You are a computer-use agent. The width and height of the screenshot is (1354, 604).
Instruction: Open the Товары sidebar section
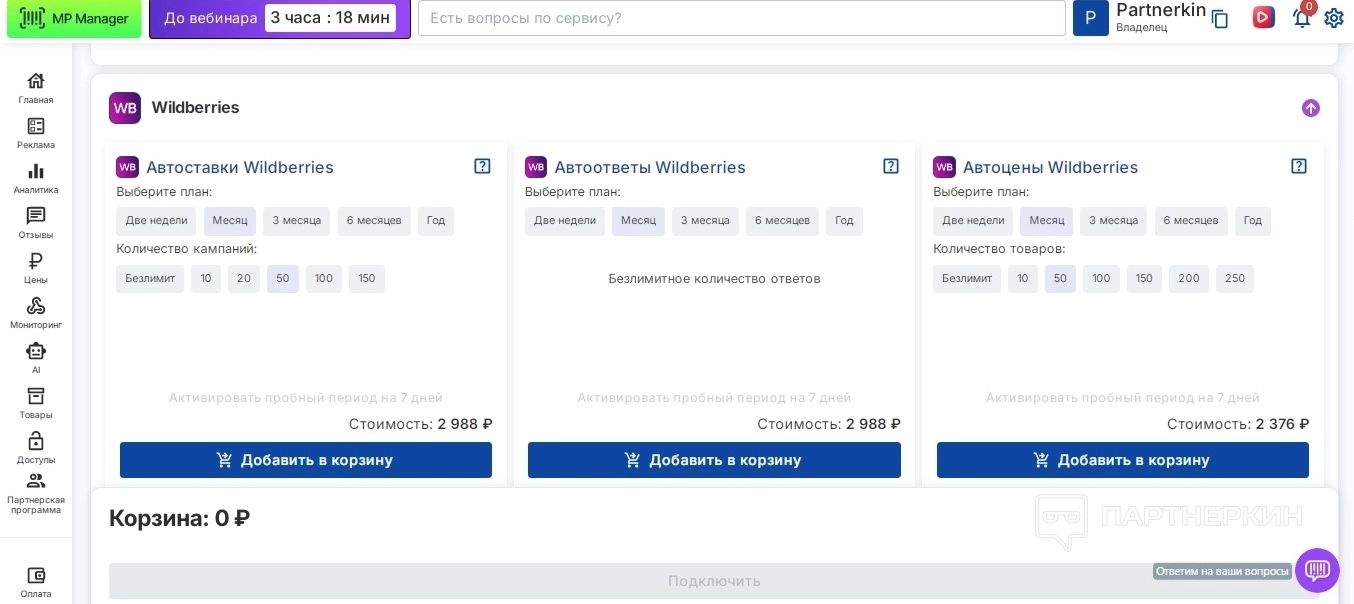point(36,403)
